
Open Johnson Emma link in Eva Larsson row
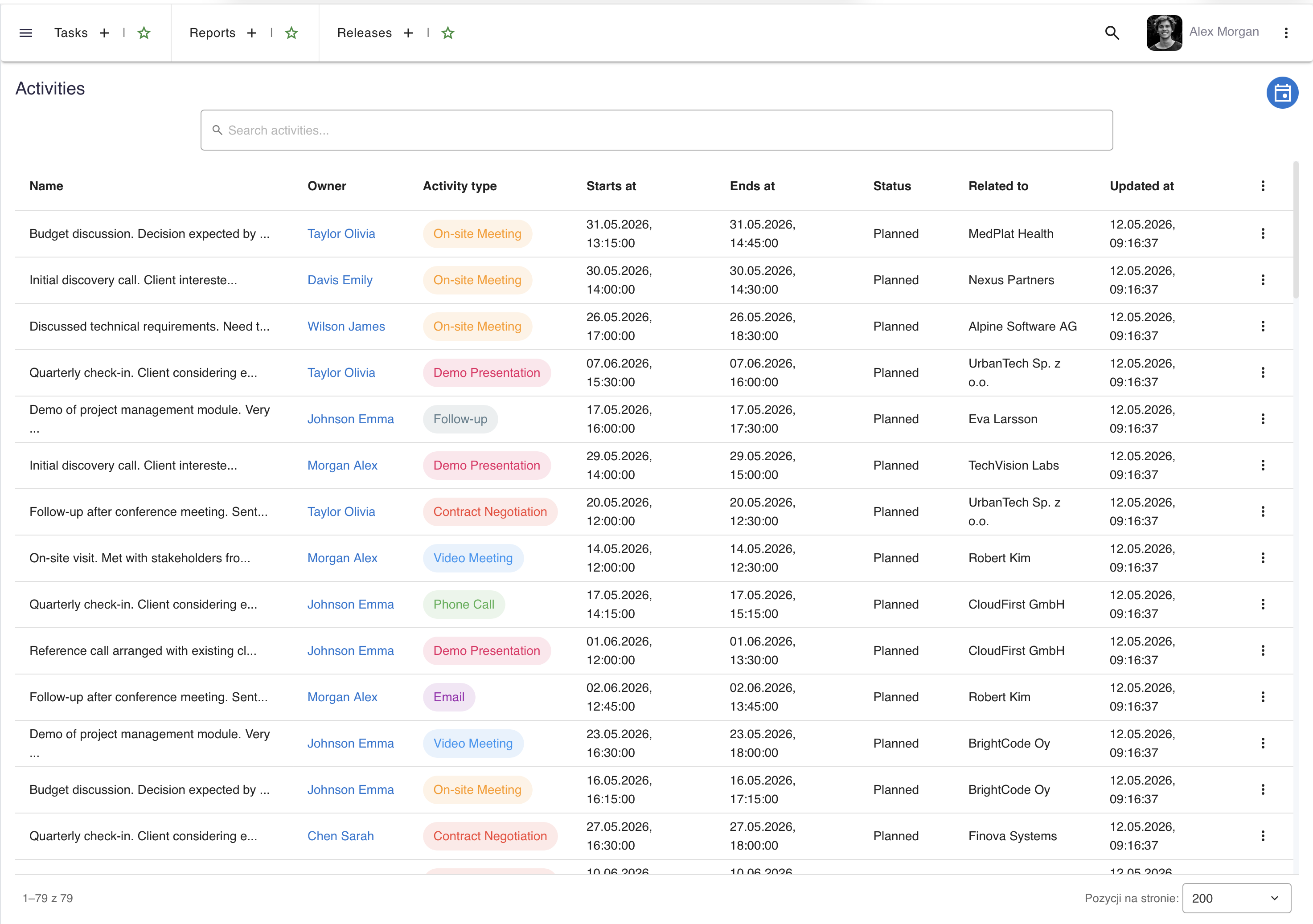point(351,418)
